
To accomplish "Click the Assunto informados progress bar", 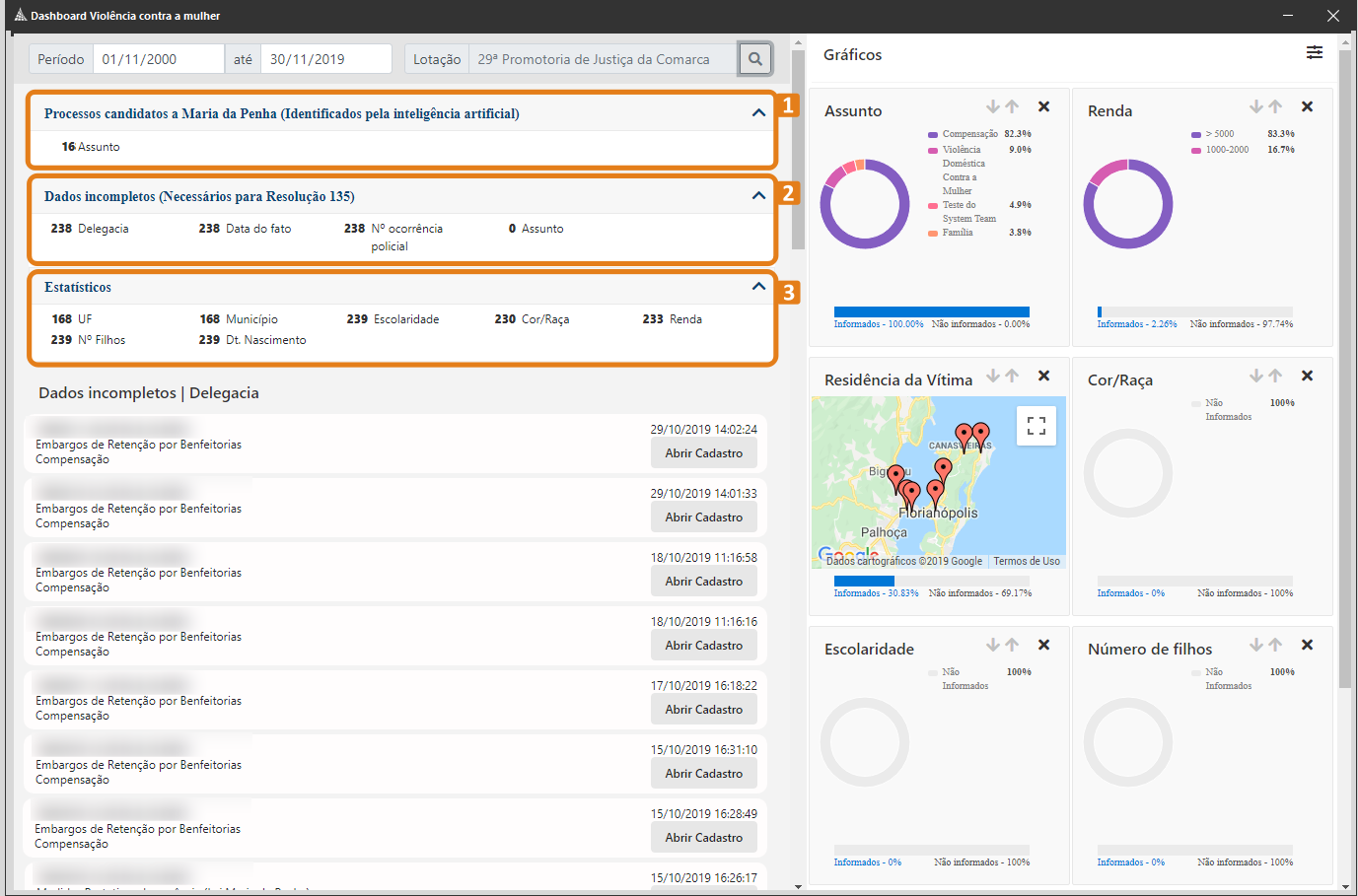I will [932, 311].
